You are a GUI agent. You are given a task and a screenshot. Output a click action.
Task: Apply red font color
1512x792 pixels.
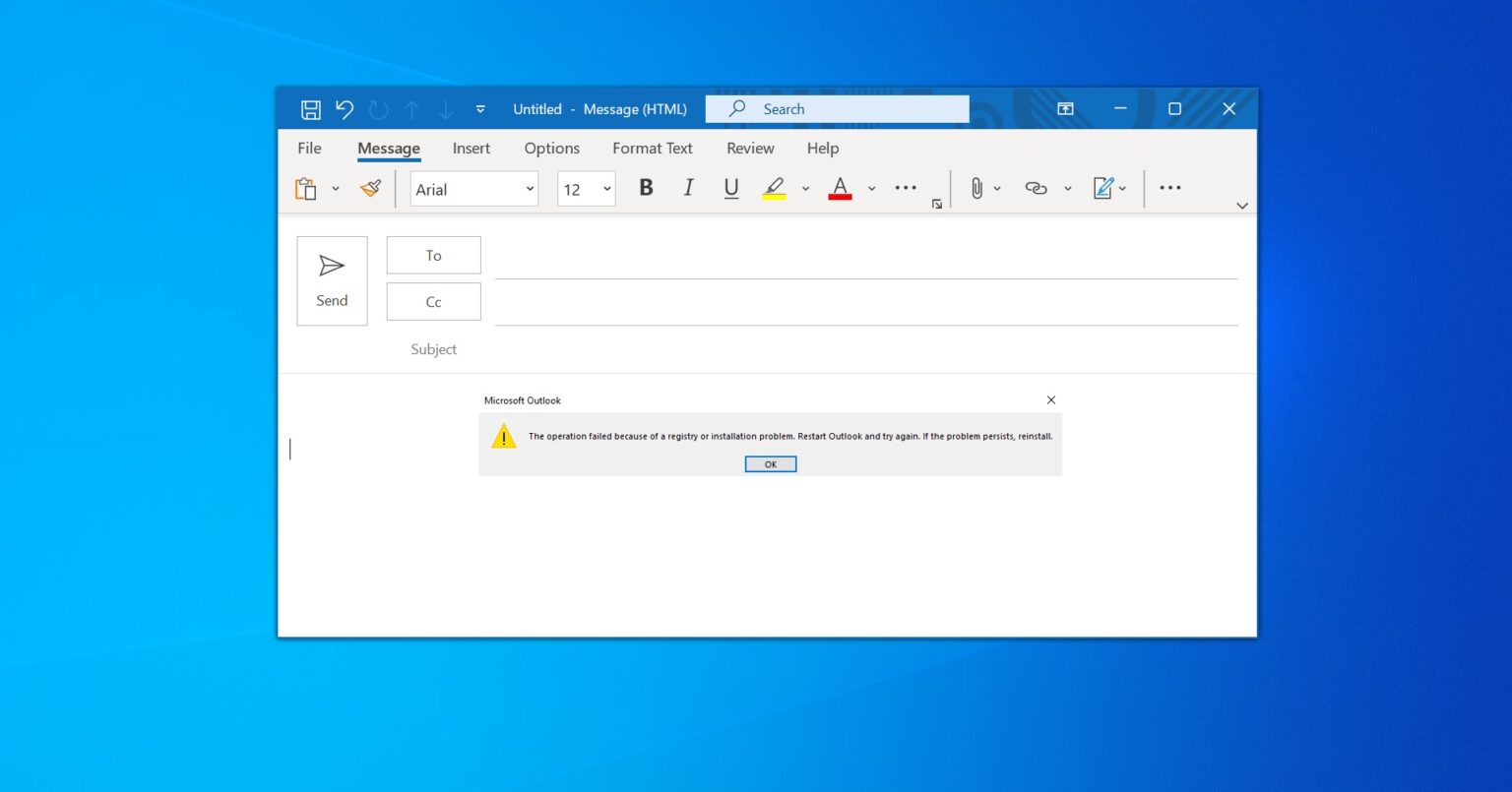[x=840, y=188]
